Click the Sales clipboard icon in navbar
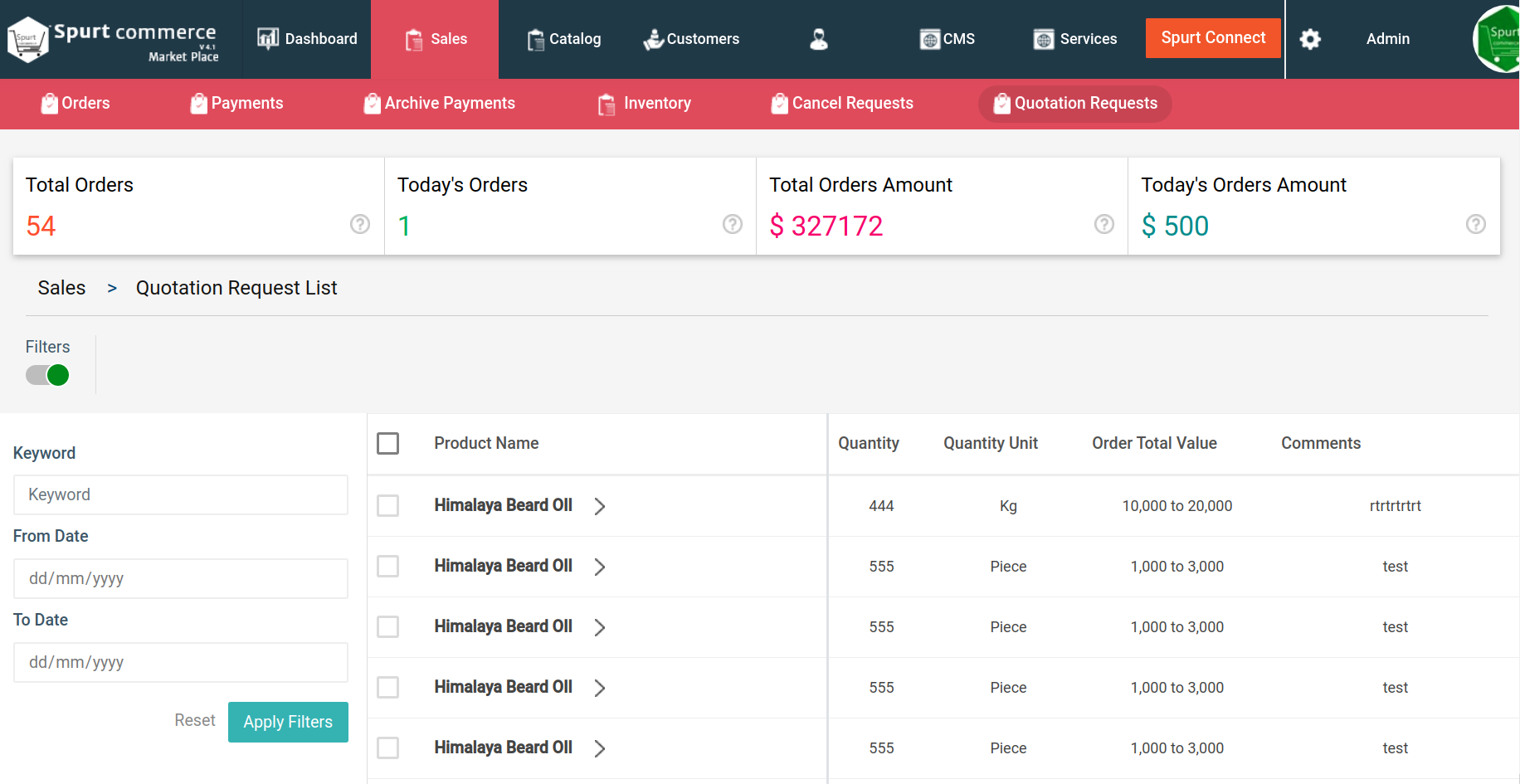This screenshot has height=784, width=1520. click(414, 39)
